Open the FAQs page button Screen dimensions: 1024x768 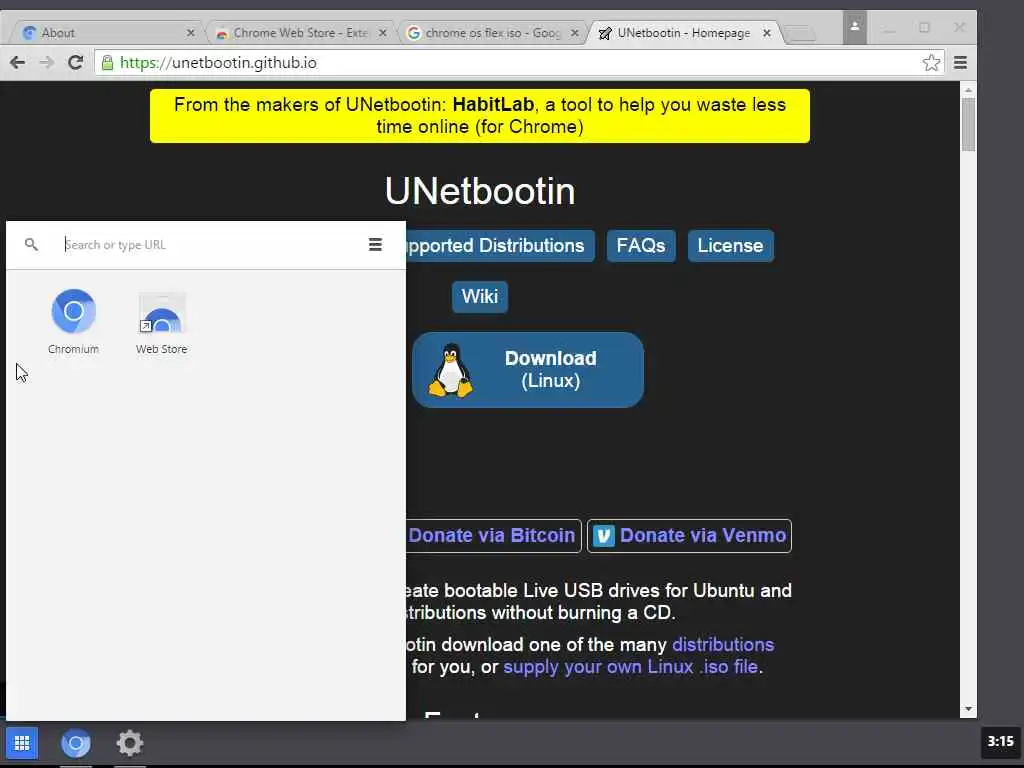[641, 246]
